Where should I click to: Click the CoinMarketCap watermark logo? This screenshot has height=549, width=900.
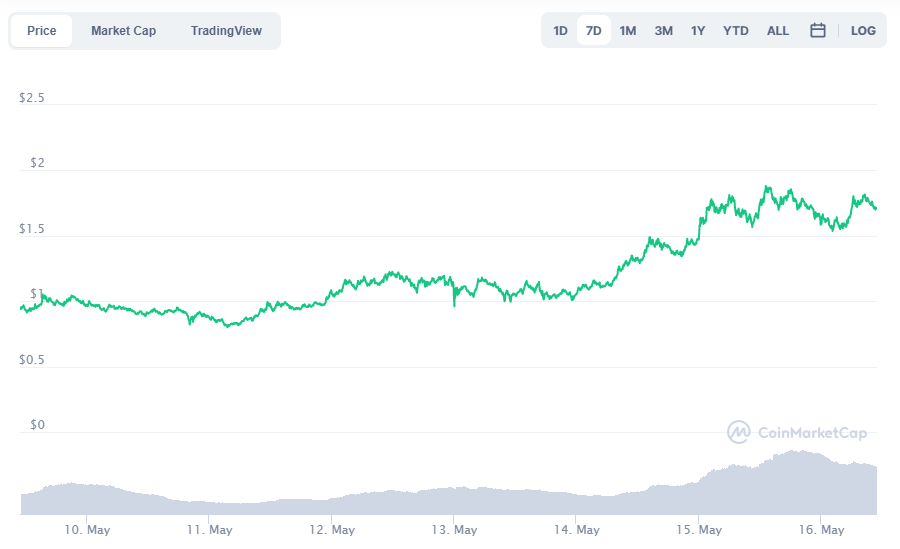[x=739, y=432]
